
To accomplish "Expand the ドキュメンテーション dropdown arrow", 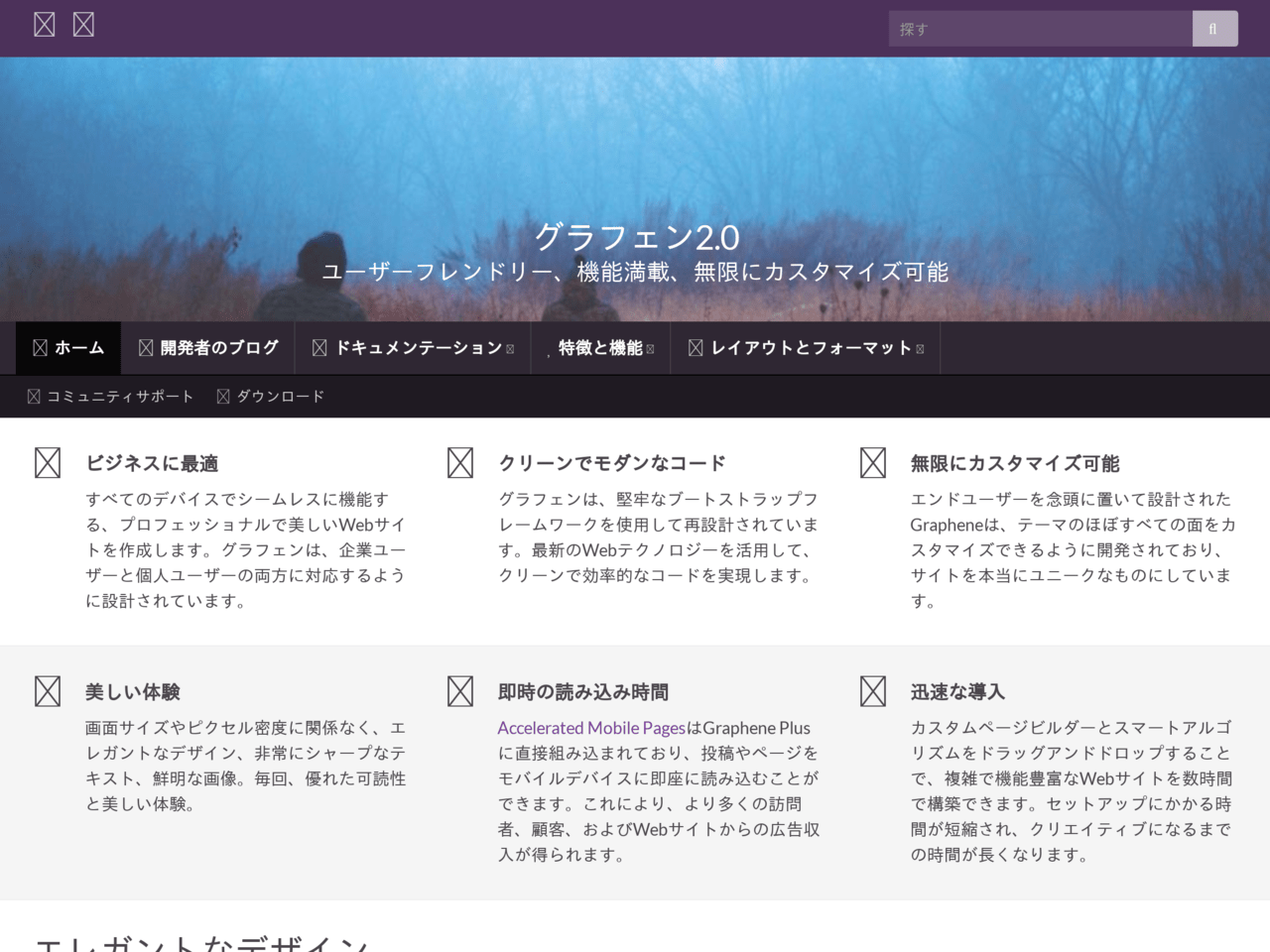I will 510,349.
